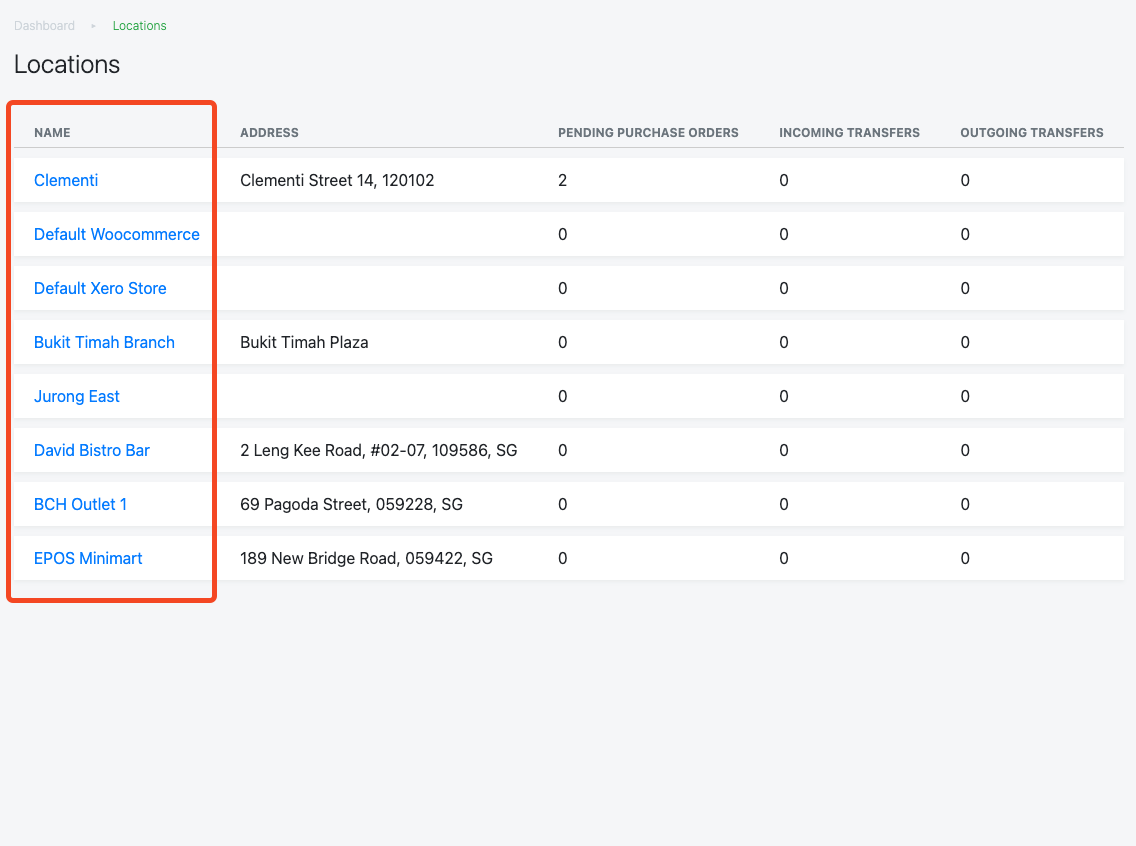Click Bukit Timah Branch's pending purchase orders count

(x=562, y=343)
